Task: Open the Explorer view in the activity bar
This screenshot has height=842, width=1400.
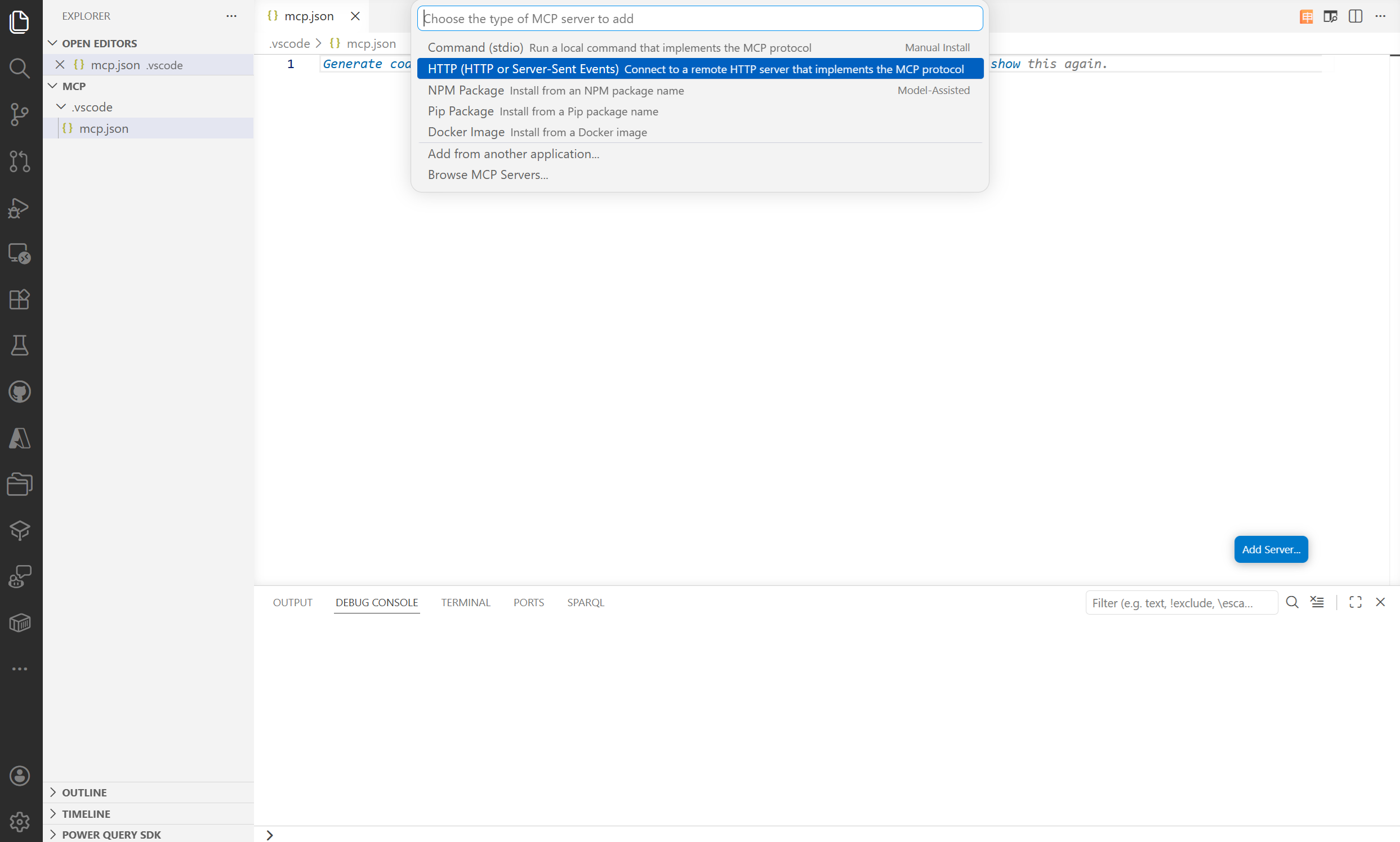Action: (20, 21)
